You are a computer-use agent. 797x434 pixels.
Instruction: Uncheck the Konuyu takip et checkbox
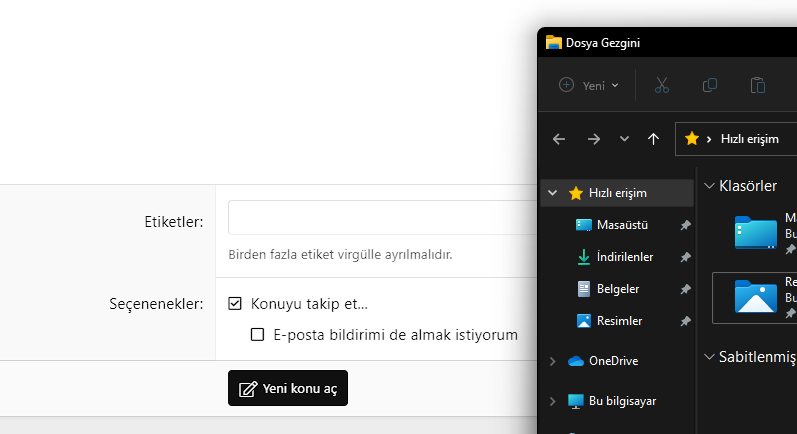235,304
